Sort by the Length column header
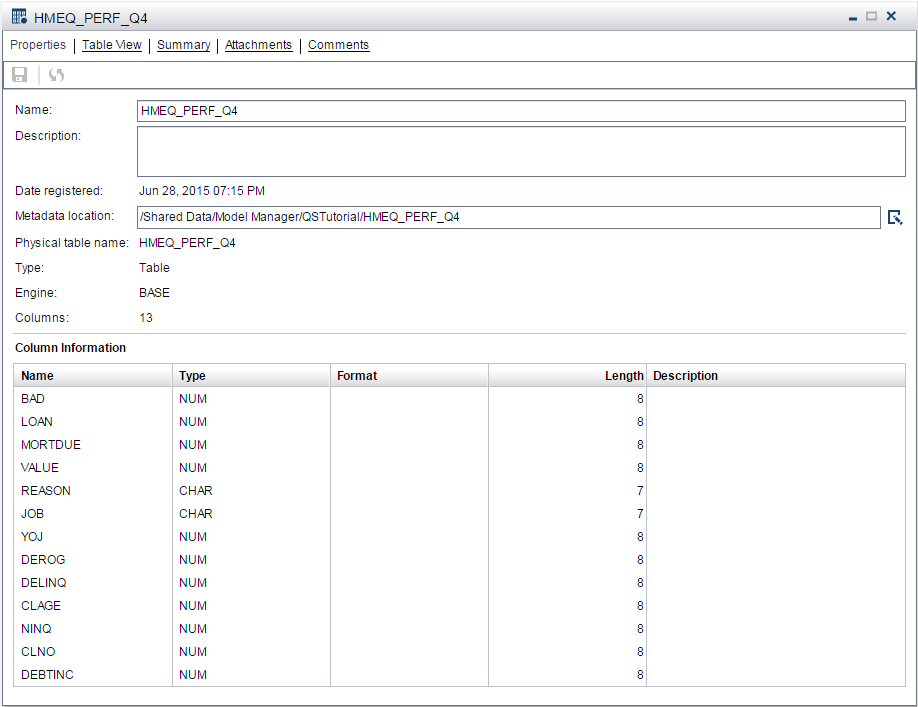The height and width of the screenshot is (707, 918). coord(566,375)
